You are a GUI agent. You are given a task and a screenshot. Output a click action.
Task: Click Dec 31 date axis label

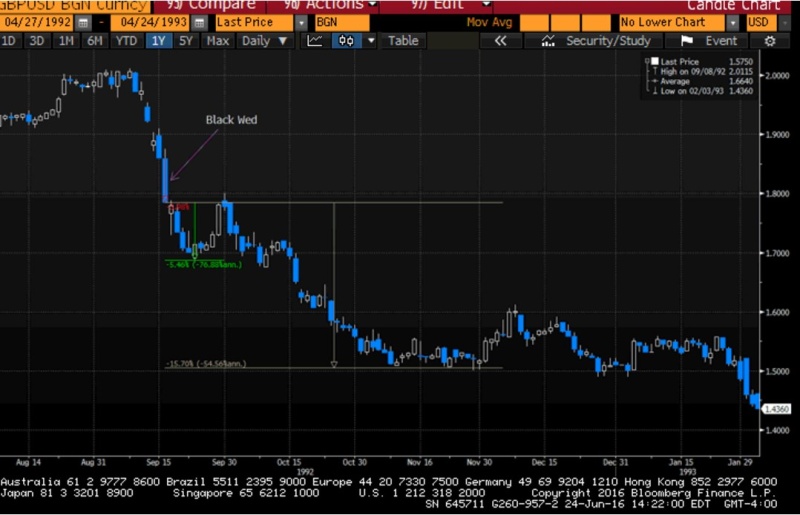click(615, 462)
